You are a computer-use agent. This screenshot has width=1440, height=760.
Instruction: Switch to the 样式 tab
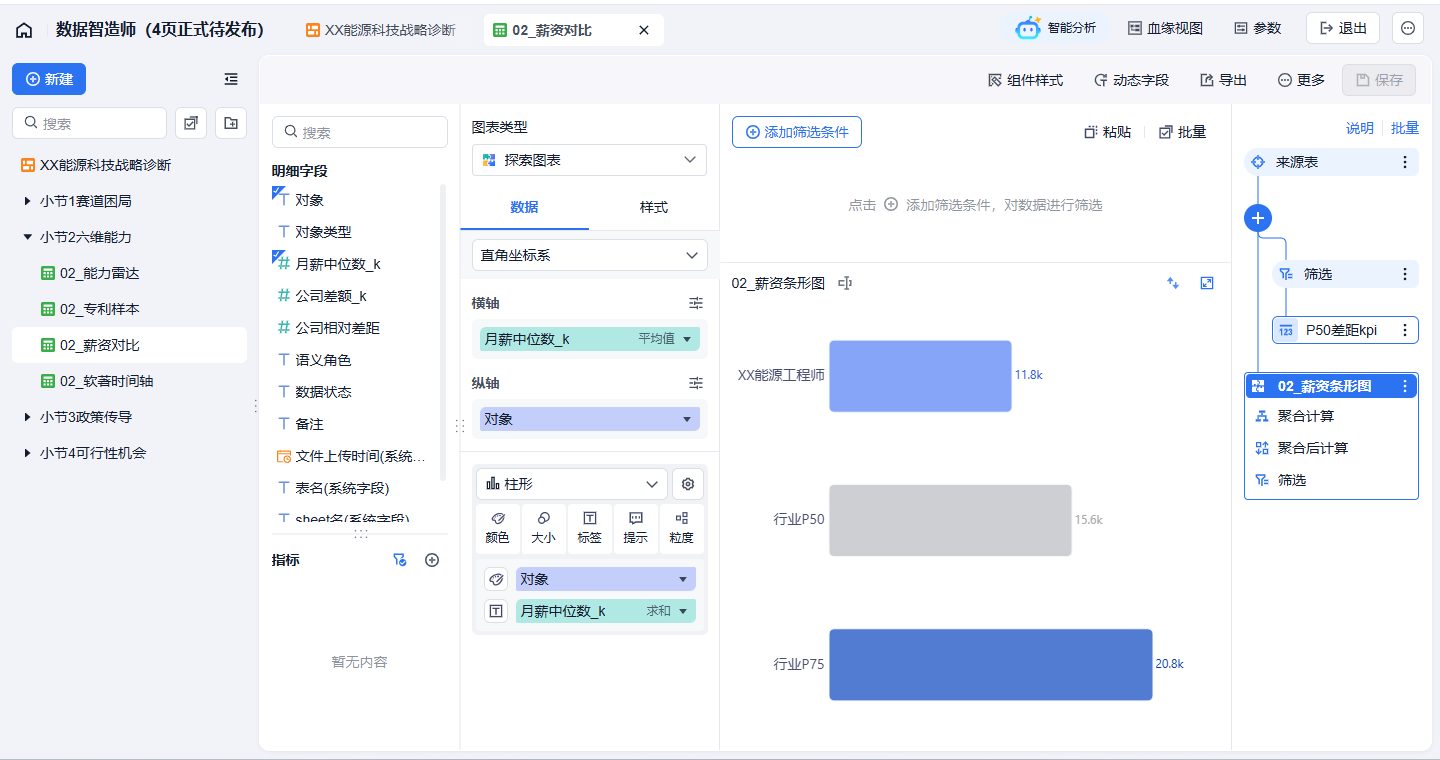click(654, 207)
